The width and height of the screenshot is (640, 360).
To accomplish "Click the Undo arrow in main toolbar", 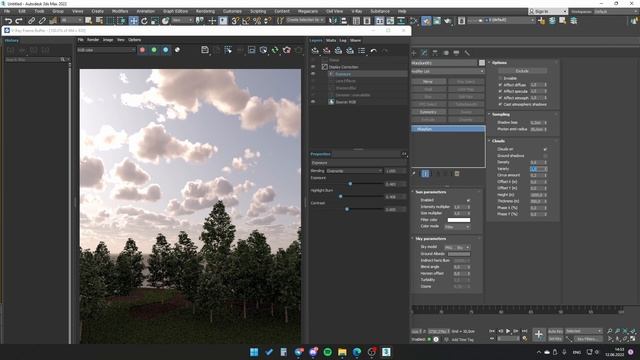I will coord(8,21).
